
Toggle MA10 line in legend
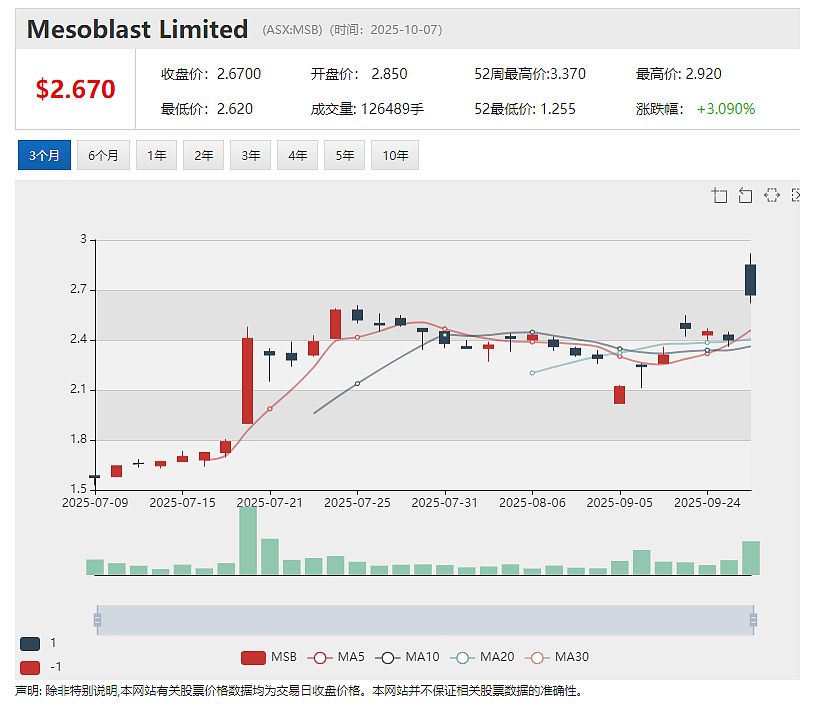[x=407, y=658]
